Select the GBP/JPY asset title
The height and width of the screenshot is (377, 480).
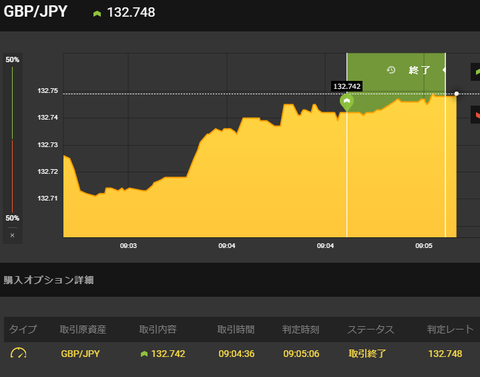(35, 12)
